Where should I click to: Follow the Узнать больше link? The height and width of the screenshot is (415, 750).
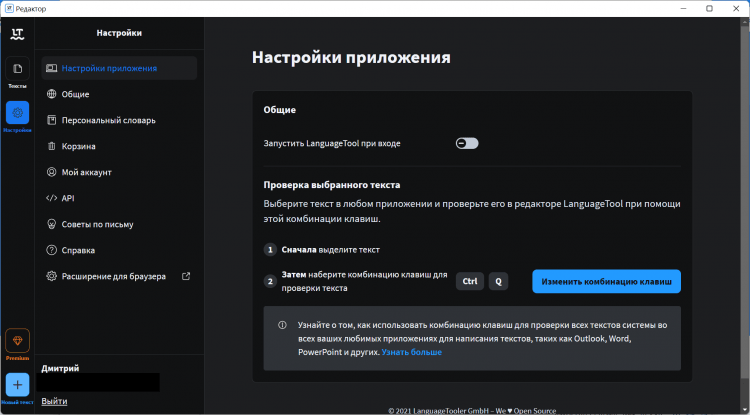411,352
